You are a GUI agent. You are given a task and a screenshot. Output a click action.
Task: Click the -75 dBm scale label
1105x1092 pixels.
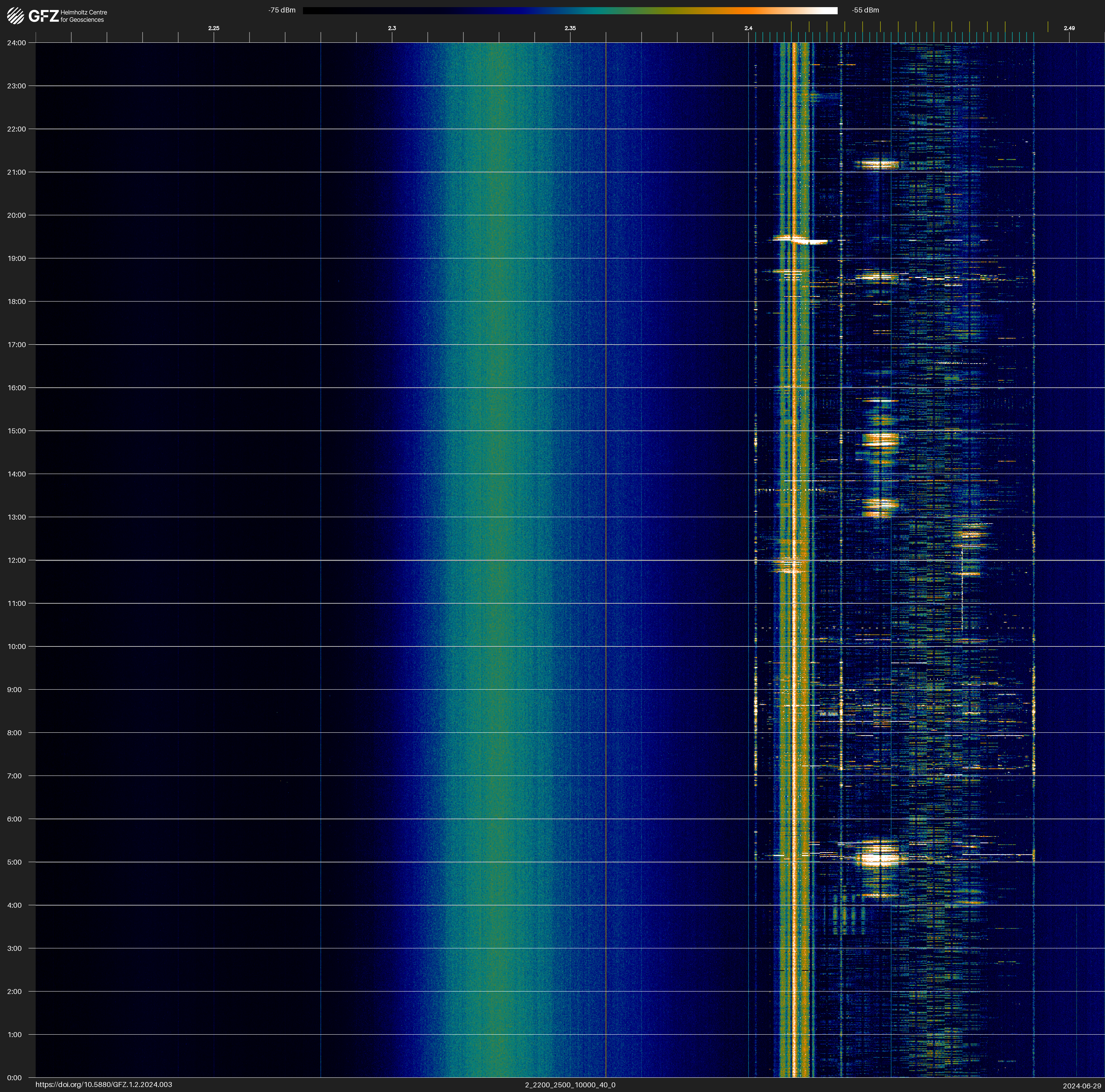(282, 10)
